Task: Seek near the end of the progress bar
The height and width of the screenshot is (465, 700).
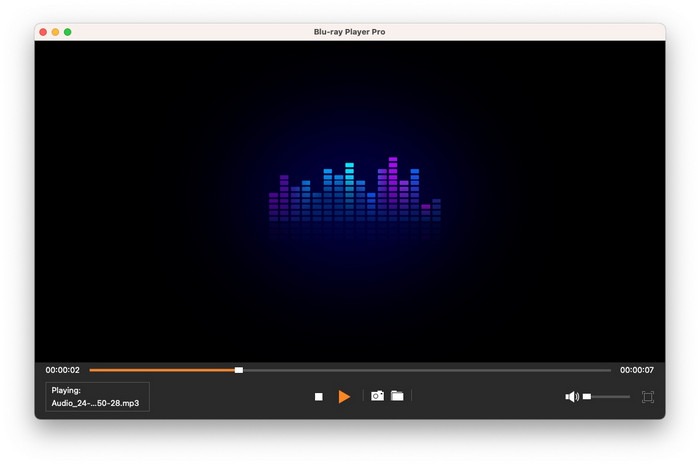Action: pyautogui.click(x=600, y=370)
